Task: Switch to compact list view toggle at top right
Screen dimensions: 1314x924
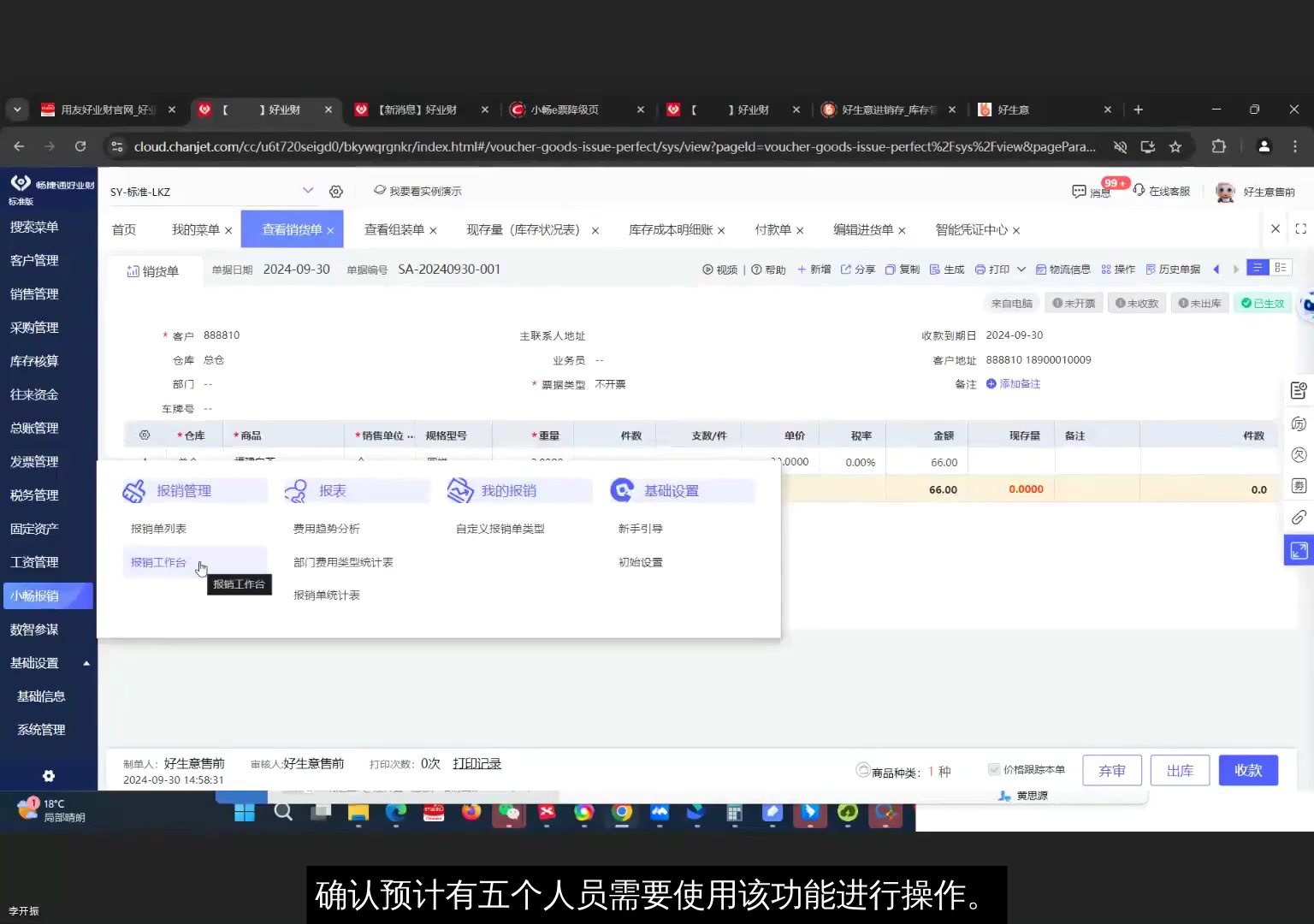Action: (x=1281, y=267)
